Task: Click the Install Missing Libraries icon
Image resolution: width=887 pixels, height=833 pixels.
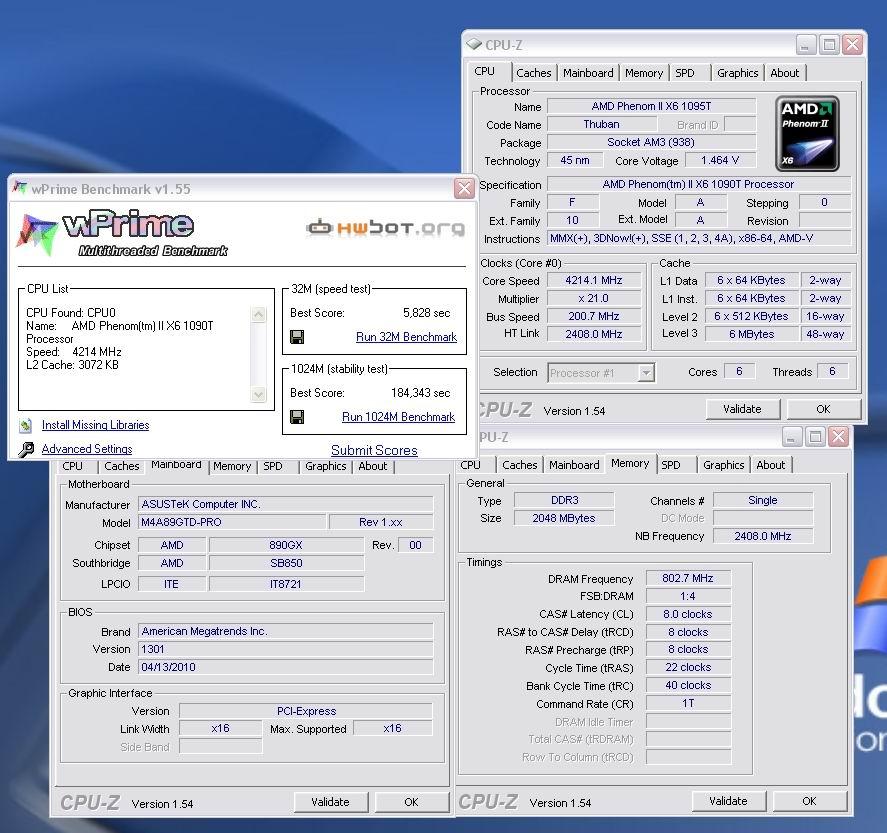Action: [25, 425]
